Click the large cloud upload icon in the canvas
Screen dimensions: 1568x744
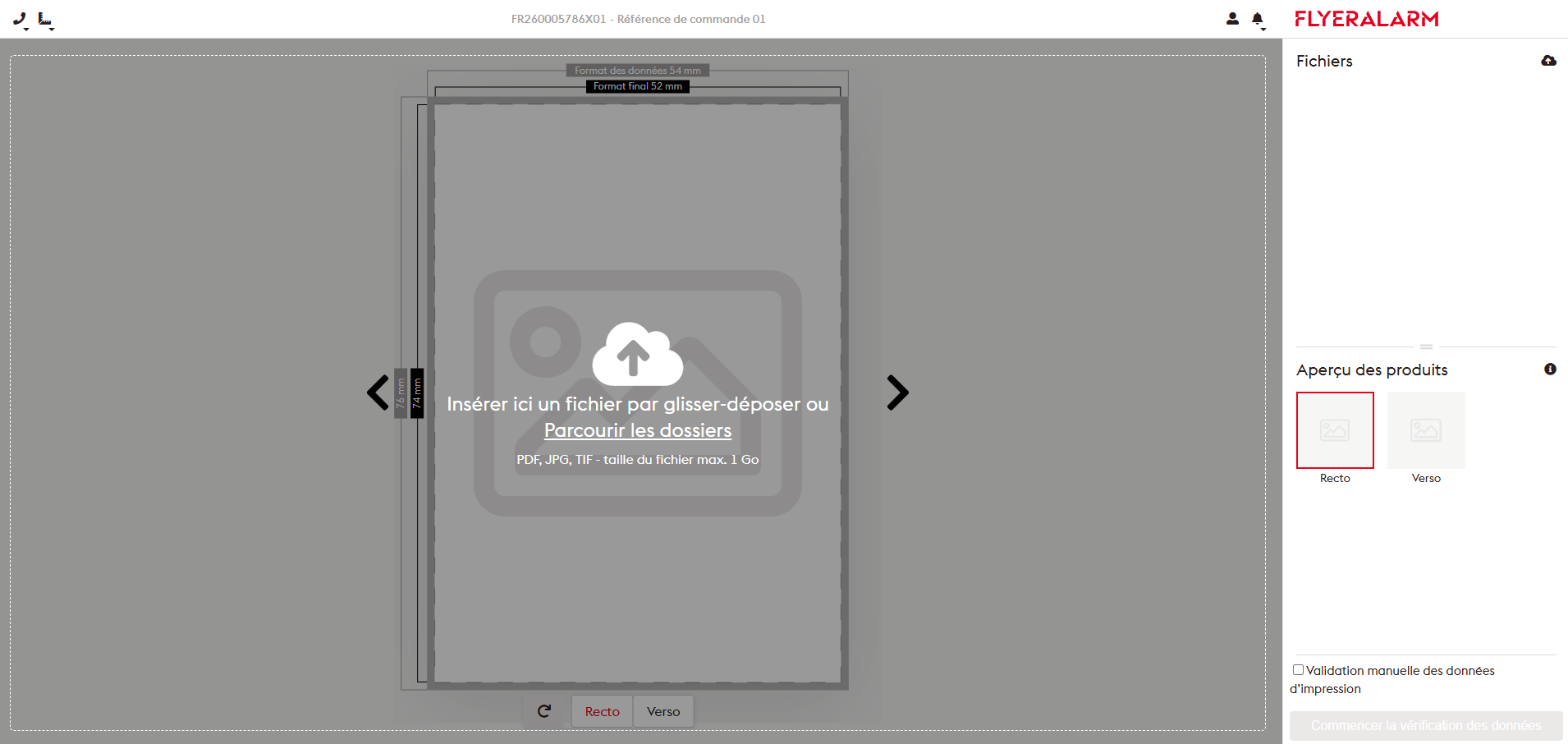point(637,354)
